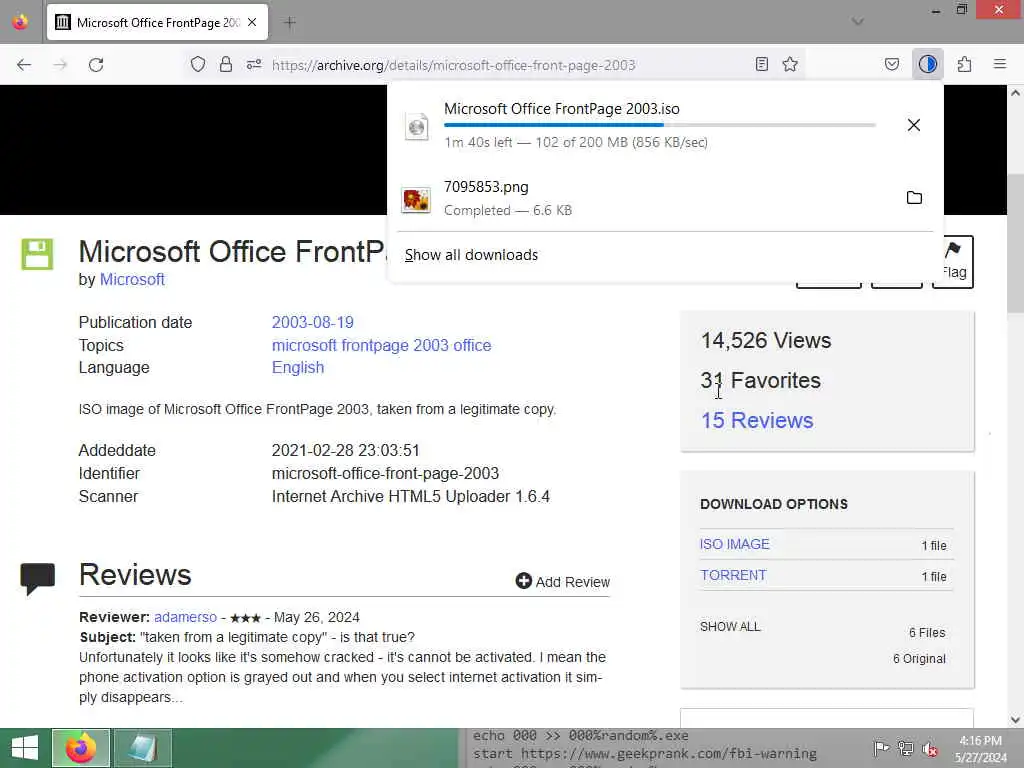The width and height of the screenshot is (1024, 768).
Task: Click the site security padlock icon
Action: (x=226, y=64)
